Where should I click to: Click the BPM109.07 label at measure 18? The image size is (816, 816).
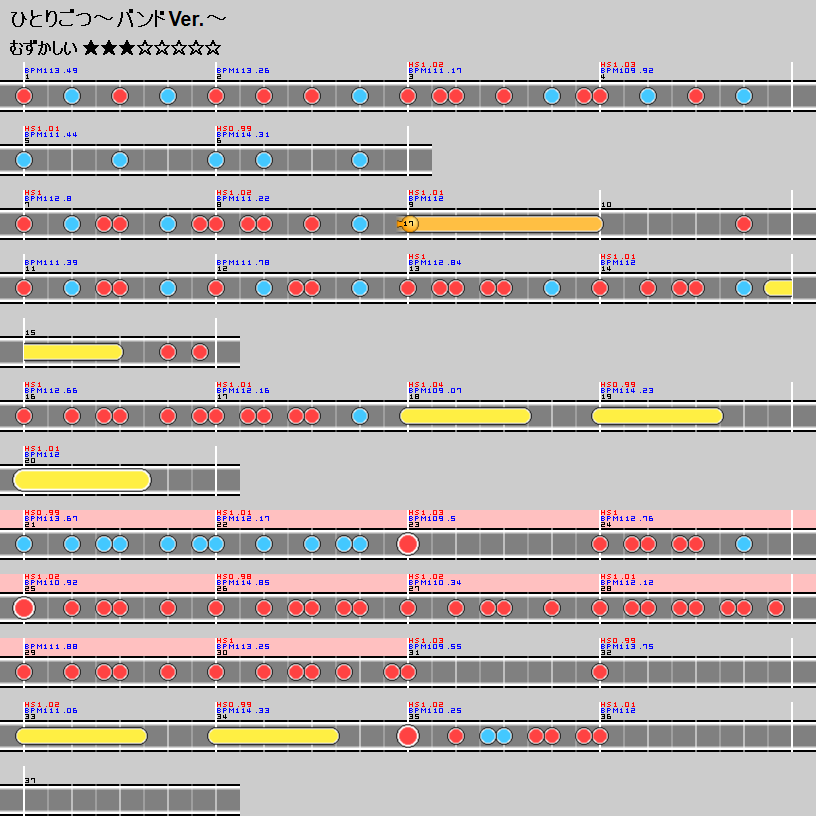(x=435, y=391)
